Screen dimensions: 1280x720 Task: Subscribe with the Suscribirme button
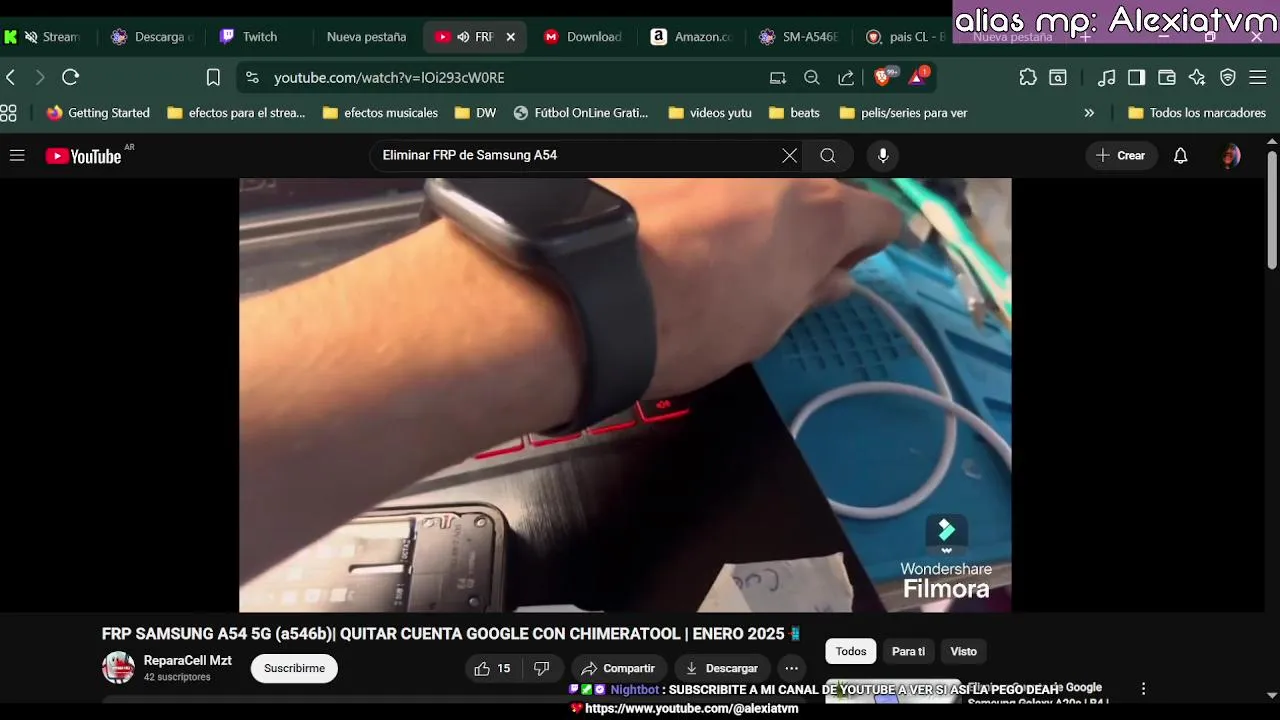(x=294, y=668)
